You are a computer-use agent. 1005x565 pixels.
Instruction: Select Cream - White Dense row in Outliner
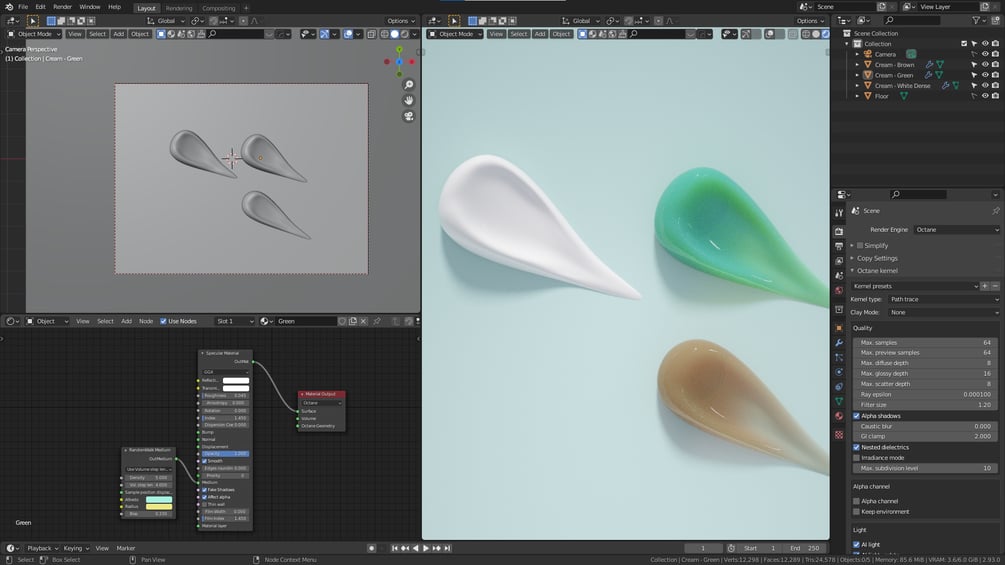[x=902, y=86]
